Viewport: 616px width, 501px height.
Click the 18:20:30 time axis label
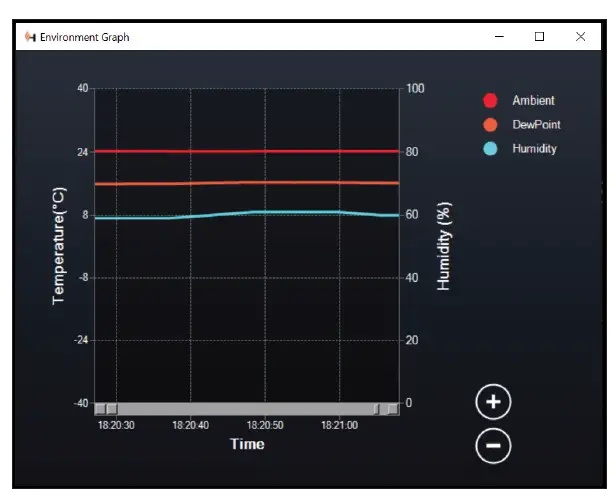116,425
